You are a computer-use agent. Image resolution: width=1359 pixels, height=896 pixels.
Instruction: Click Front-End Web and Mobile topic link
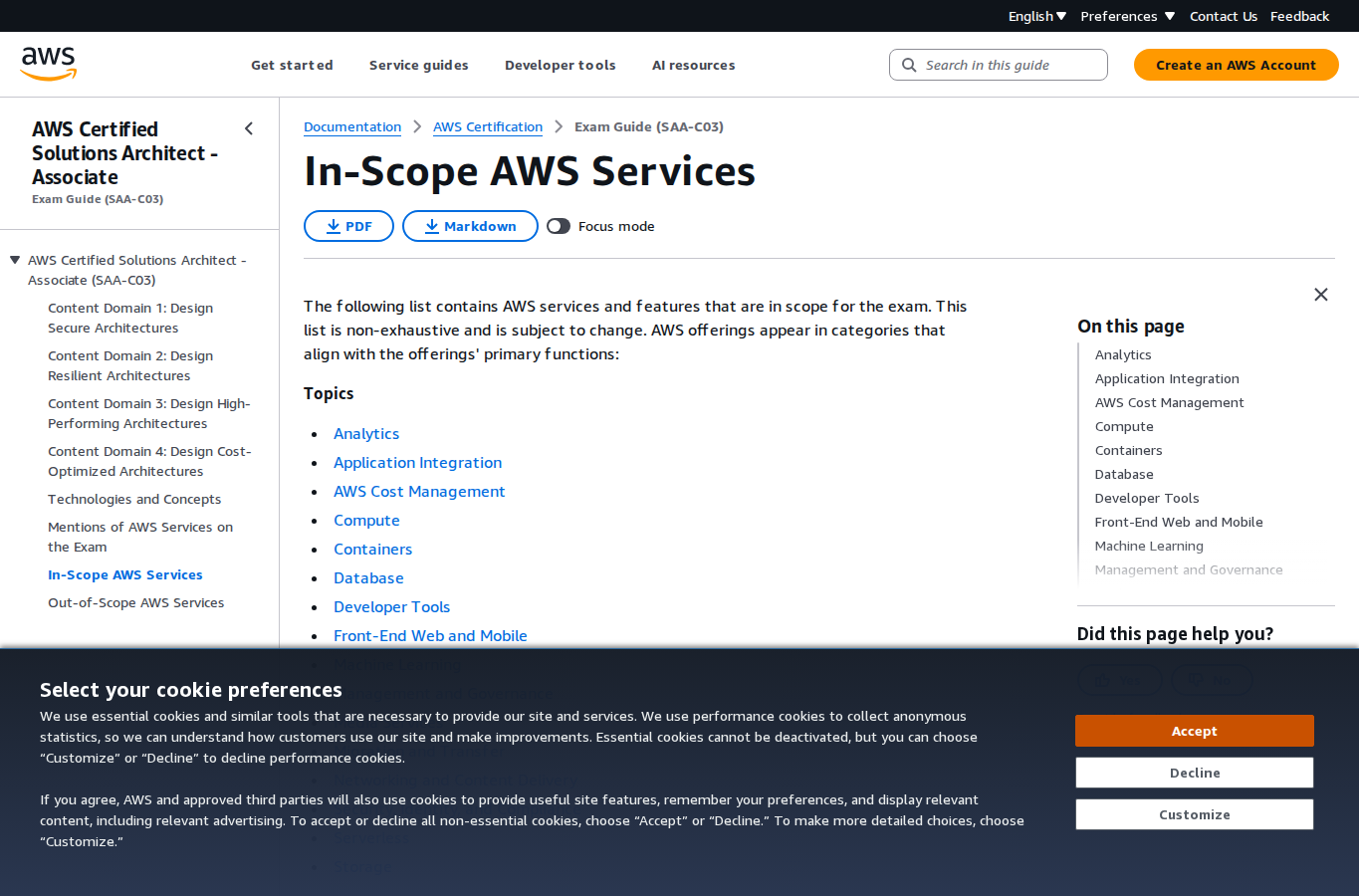[x=430, y=636]
